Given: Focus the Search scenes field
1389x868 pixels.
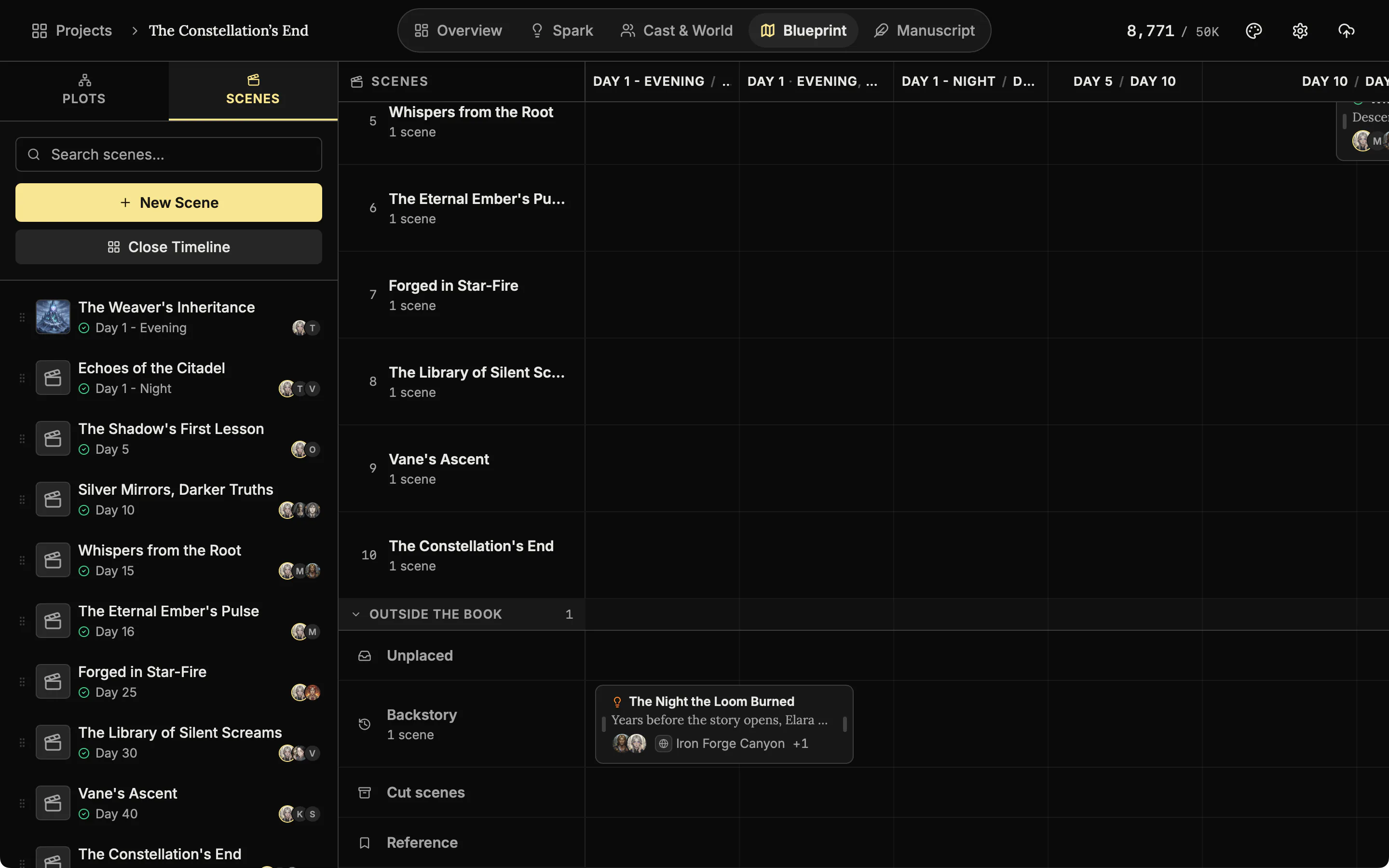Looking at the screenshot, I should [x=169, y=154].
